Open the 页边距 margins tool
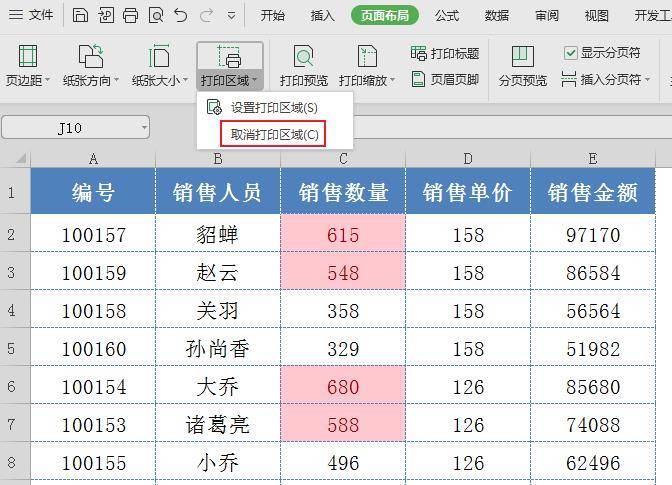 [x=28, y=65]
